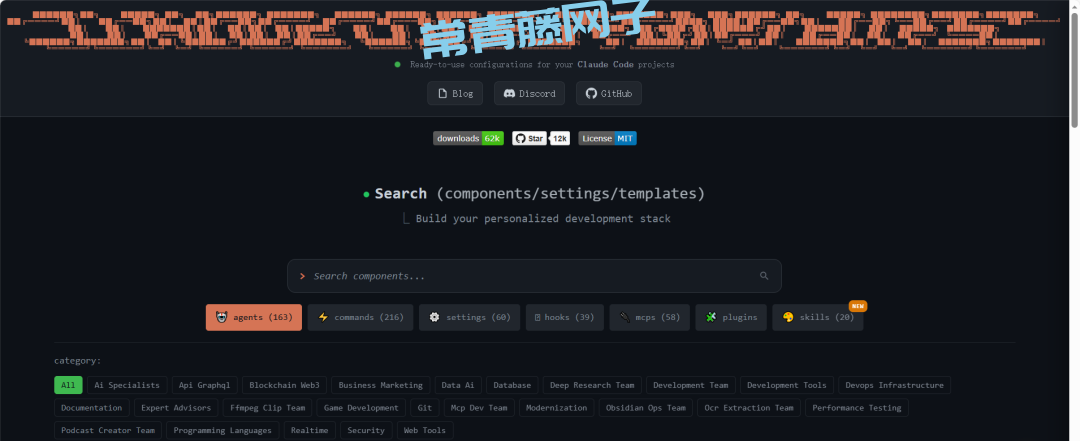This screenshot has width=1080, height=441.
Task: Open the mcps (58) tab
Action: (x=649, y=317)
